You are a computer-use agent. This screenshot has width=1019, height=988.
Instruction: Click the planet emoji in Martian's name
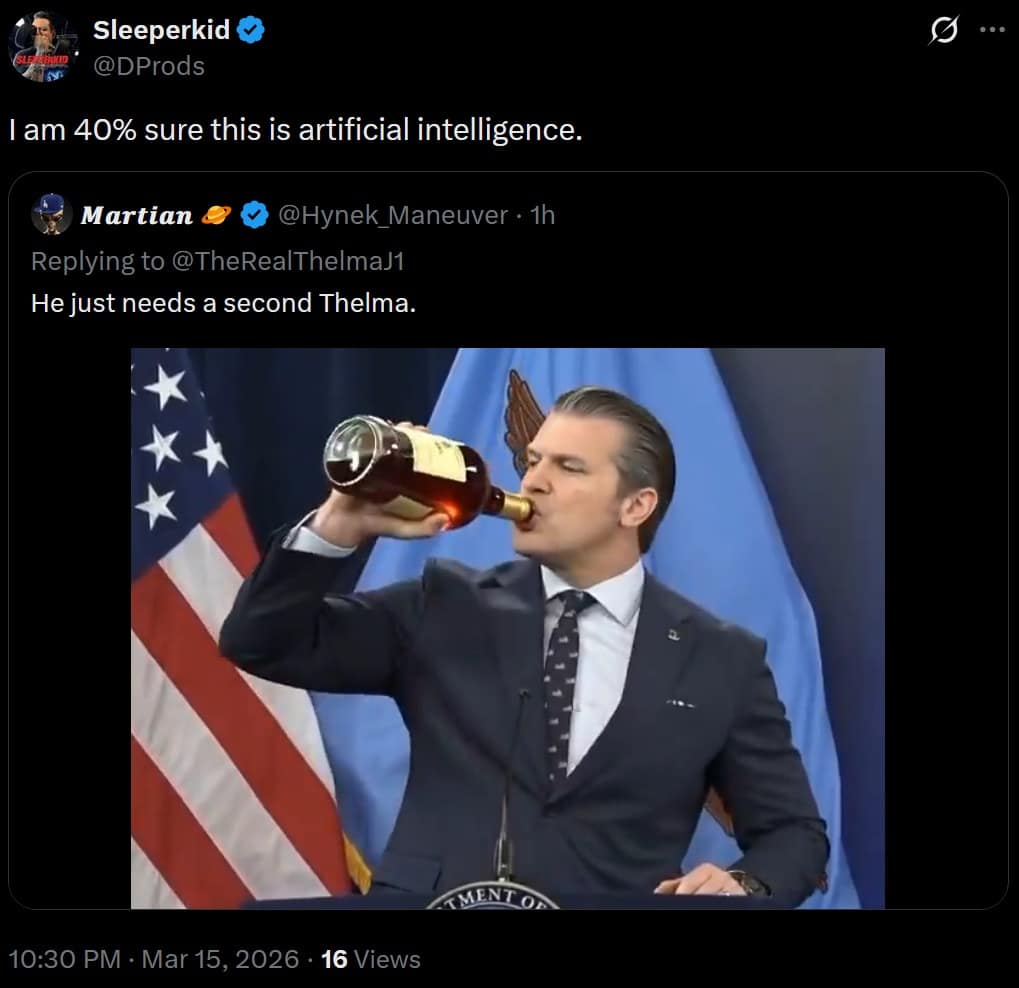pyautogui.click(x=216, y=214)
